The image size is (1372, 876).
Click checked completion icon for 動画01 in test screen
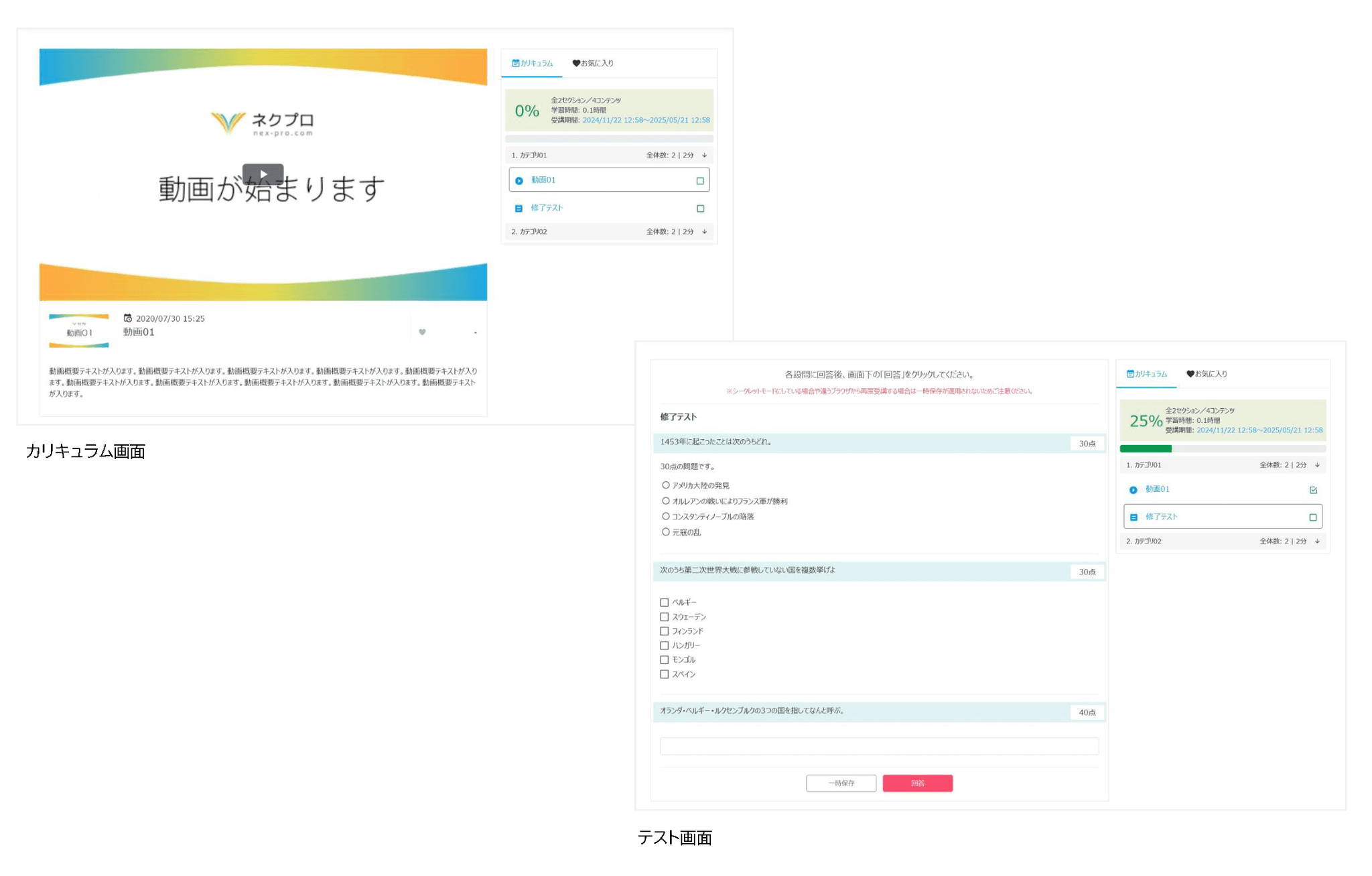[1313, 490]
